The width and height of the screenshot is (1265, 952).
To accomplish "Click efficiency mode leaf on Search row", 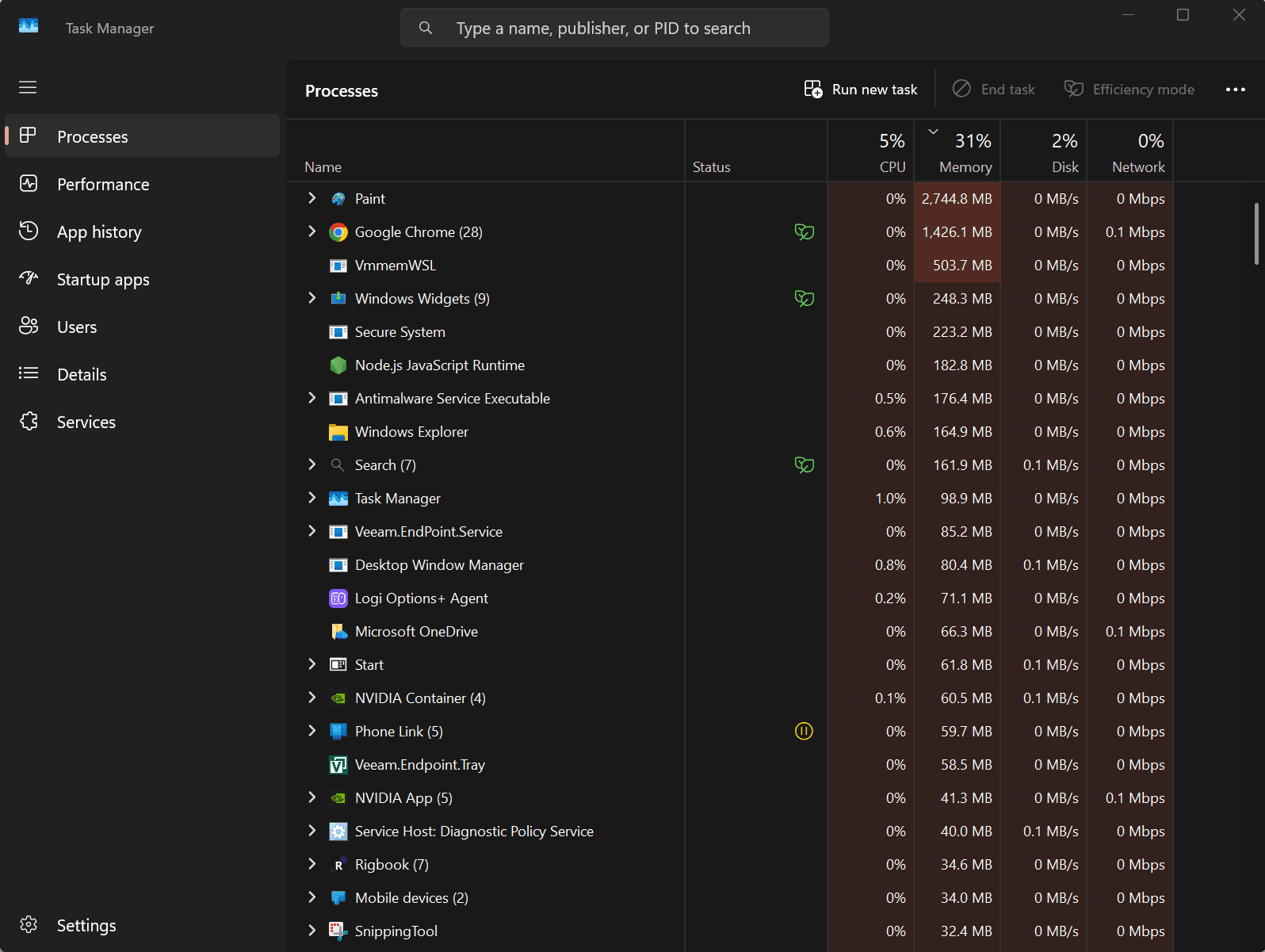I will (x=804, y=465).
